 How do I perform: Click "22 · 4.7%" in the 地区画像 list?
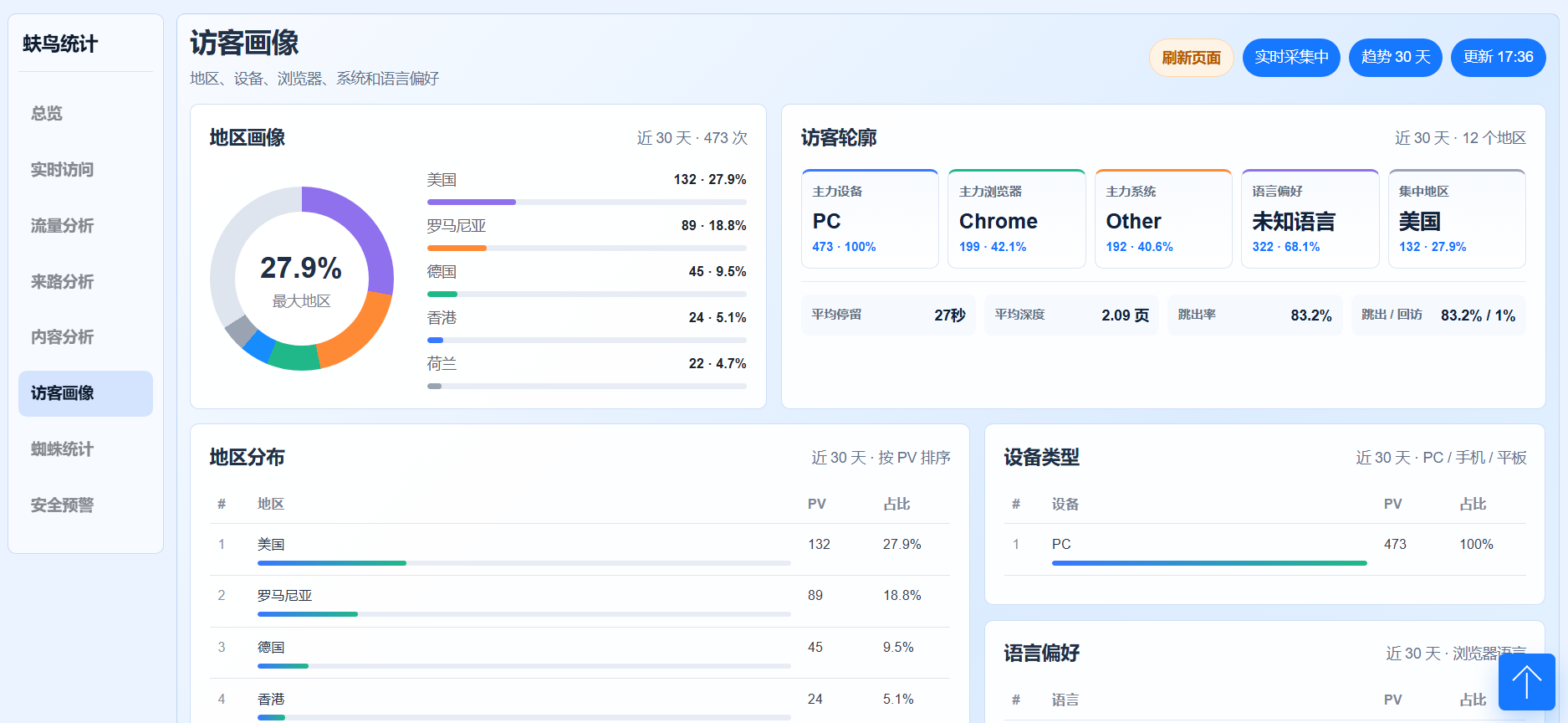point(718,364)
